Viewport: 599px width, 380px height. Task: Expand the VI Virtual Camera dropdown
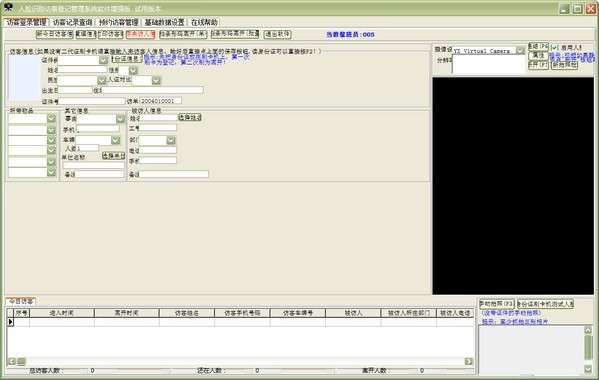520,50
